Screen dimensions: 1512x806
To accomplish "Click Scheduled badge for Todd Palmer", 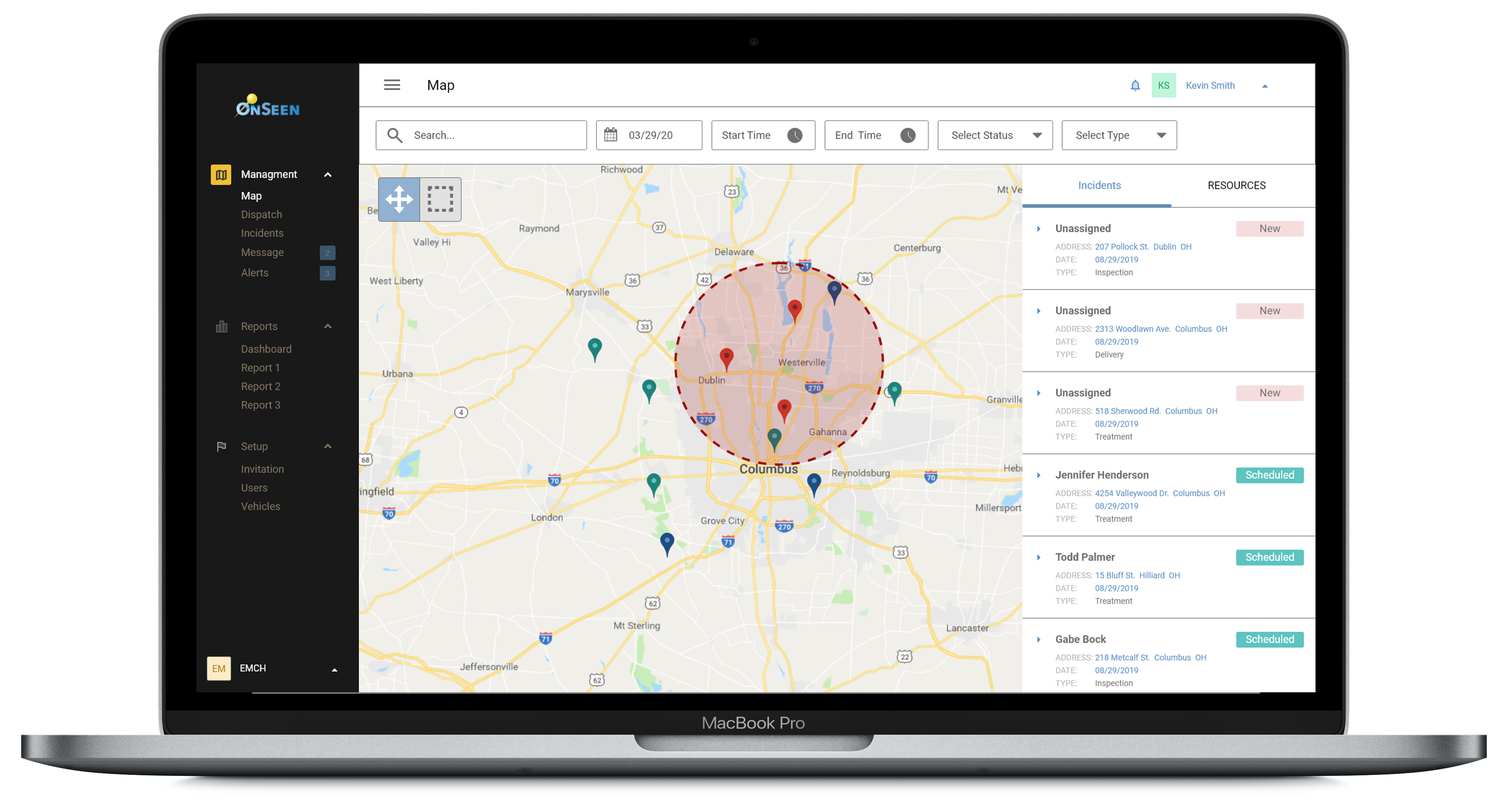I will point(1269,557).
